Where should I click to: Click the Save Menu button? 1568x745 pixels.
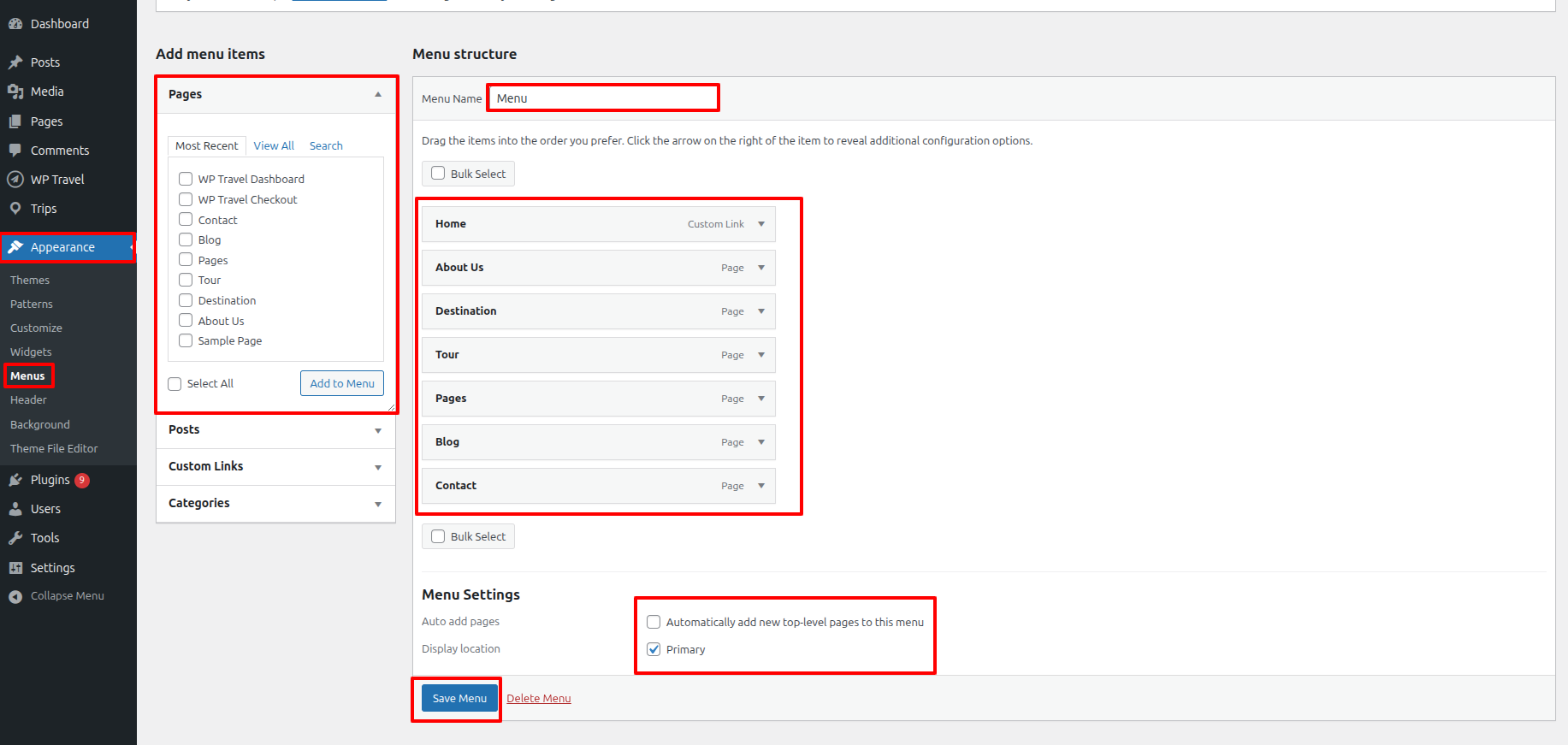coord(459,698)
